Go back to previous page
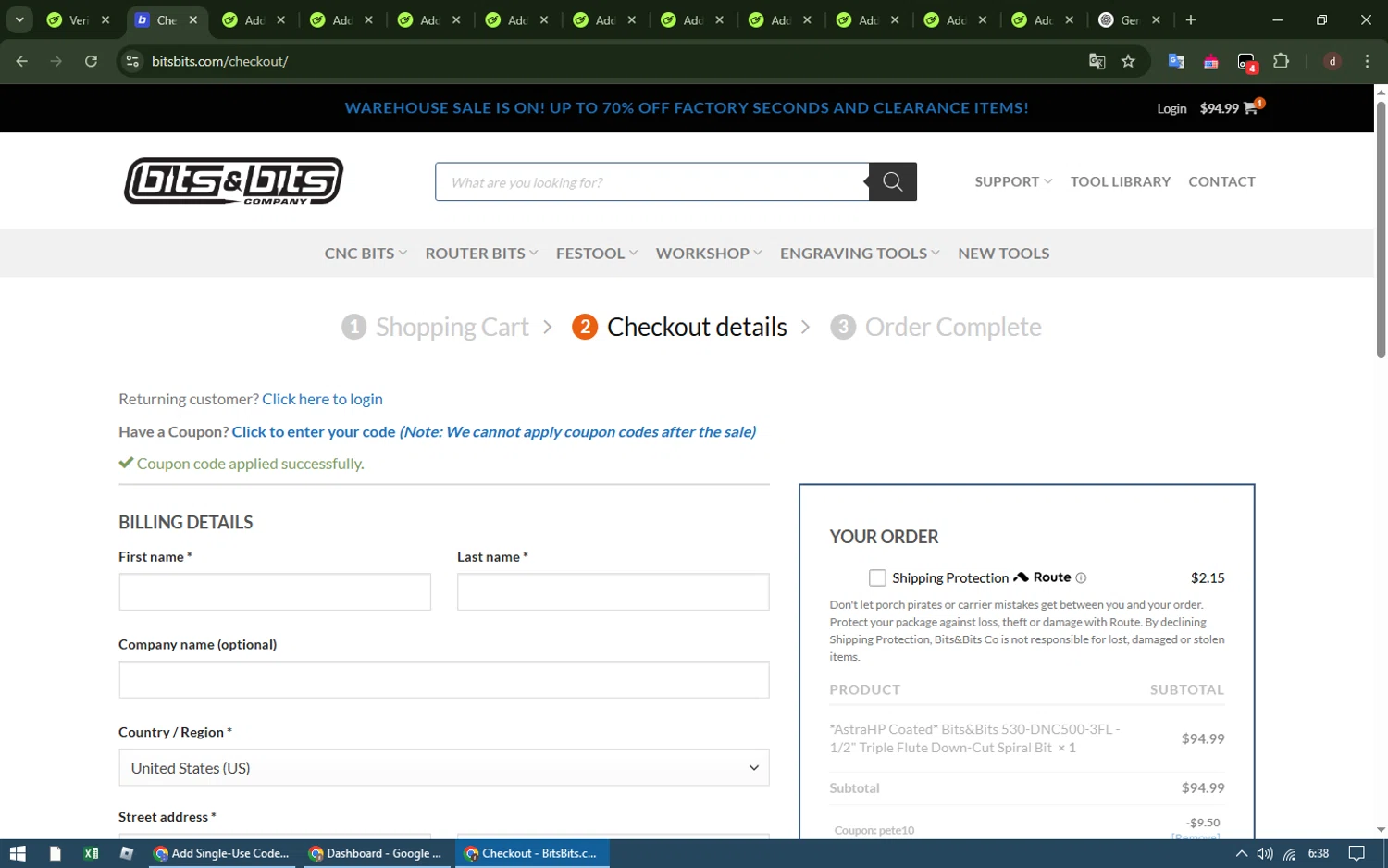The width and height of the screenshot is (1388, 868). pos(22,61)
